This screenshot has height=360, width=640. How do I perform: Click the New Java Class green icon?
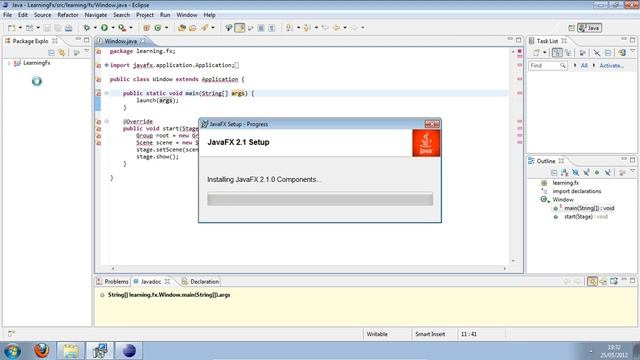pos(158,28)
